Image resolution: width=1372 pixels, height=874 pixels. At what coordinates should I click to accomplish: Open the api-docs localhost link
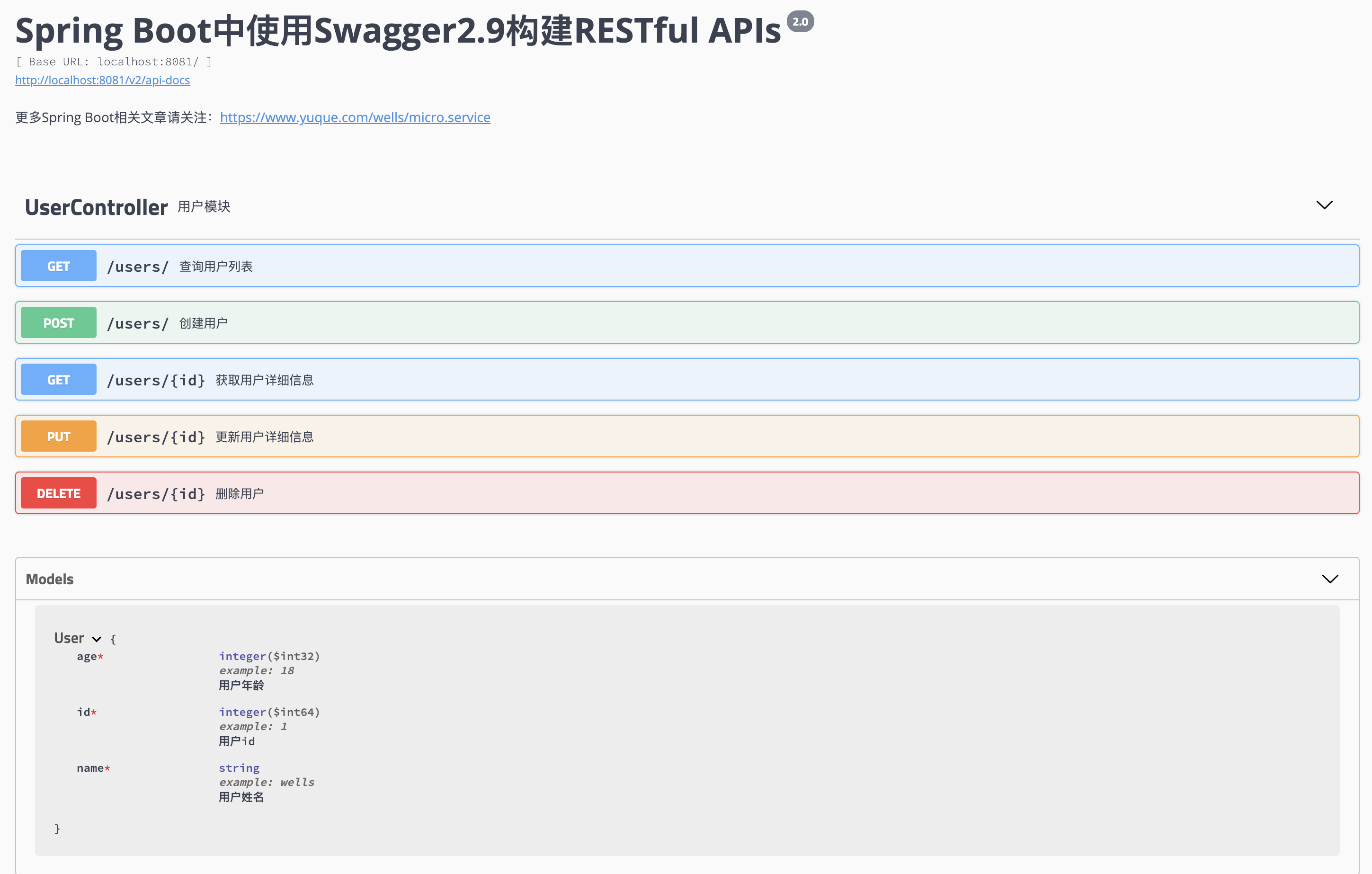click(103, 80)
